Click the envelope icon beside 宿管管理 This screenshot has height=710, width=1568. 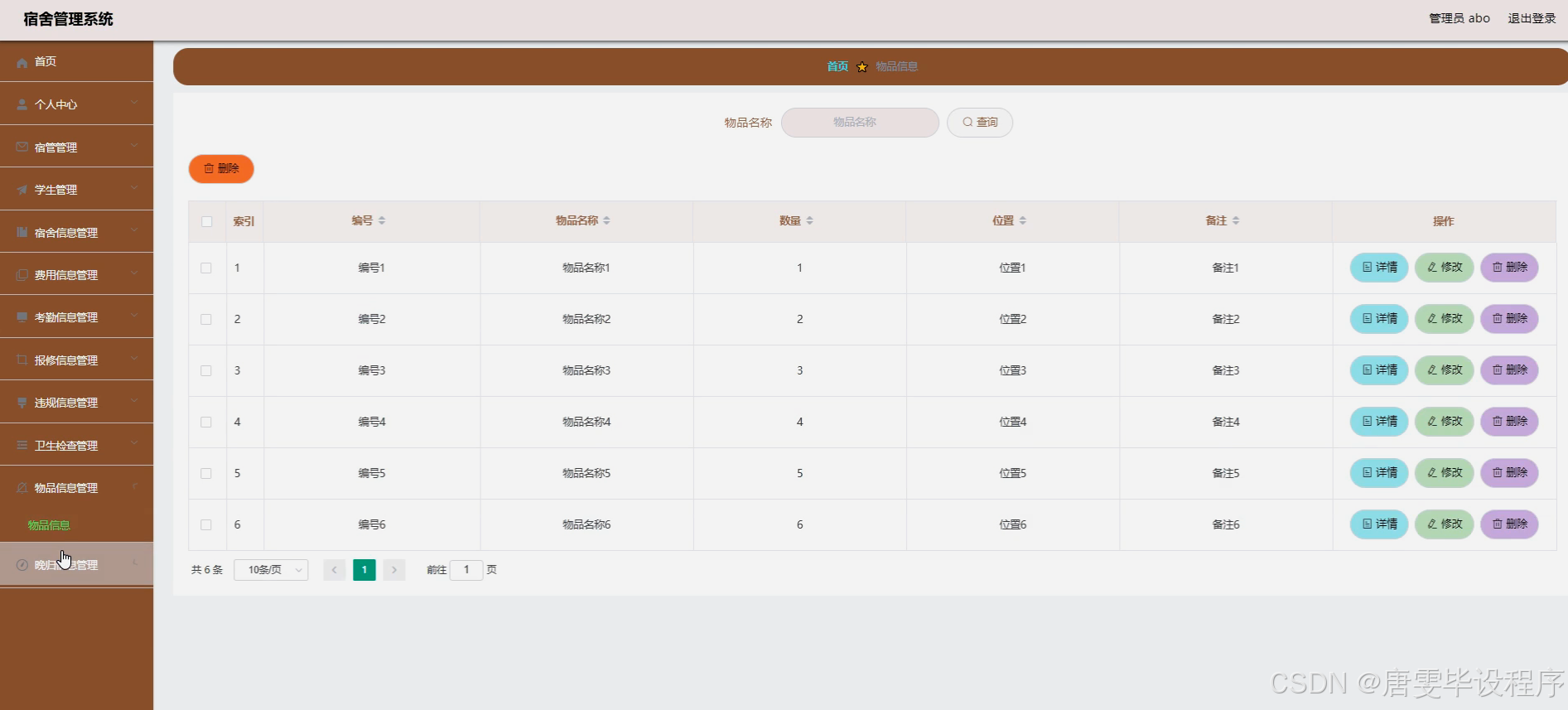[22, 147]
